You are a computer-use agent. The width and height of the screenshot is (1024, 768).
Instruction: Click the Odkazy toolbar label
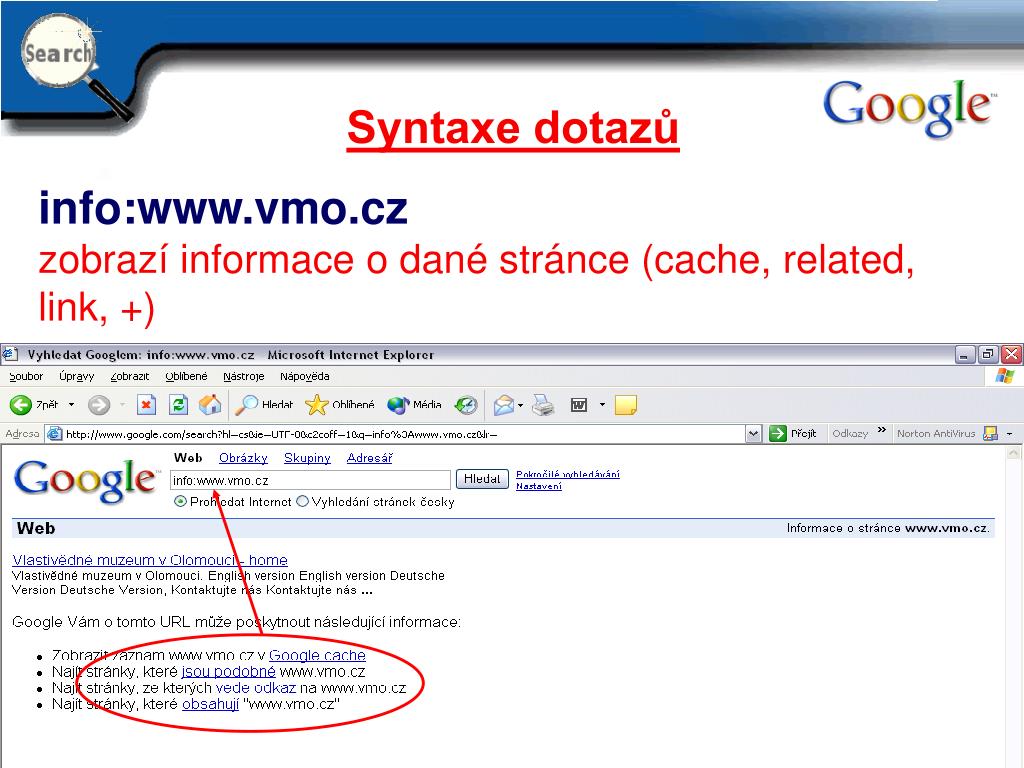[850, 433]
